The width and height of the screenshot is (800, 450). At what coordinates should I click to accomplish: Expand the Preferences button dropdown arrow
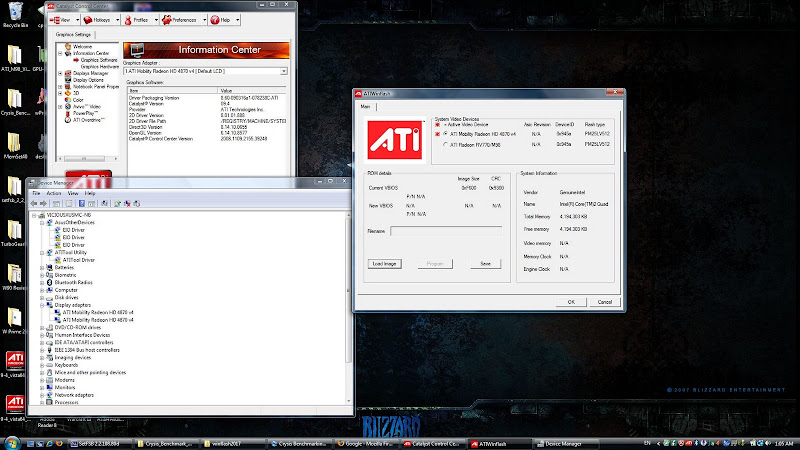pos(205,20)
